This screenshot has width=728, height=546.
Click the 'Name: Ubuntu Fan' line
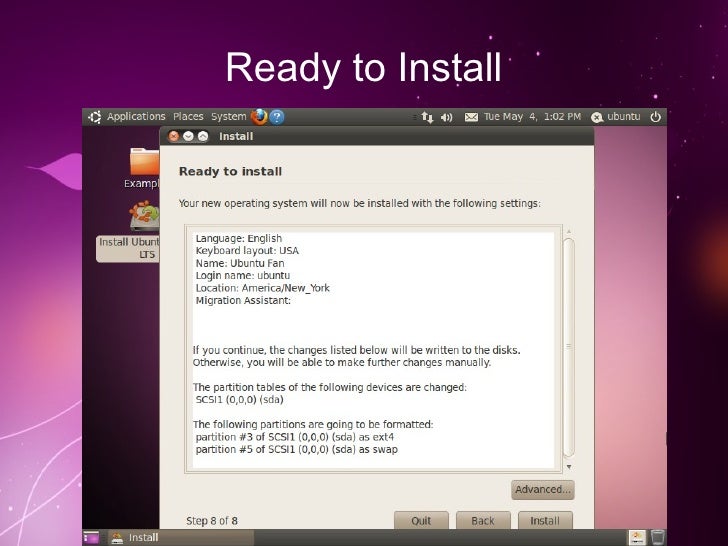[x=240, y=263]
